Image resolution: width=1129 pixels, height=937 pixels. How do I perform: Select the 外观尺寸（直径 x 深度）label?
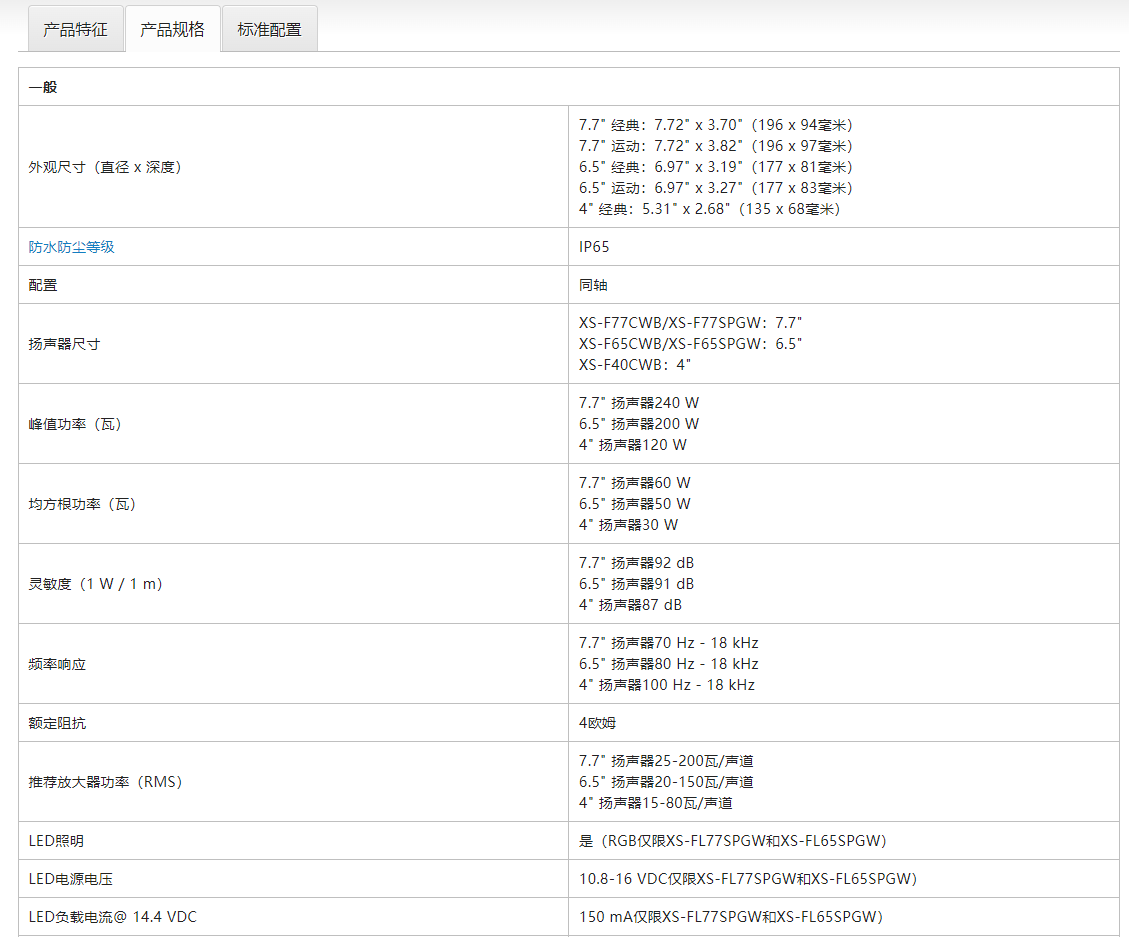(x=105, y=167)
